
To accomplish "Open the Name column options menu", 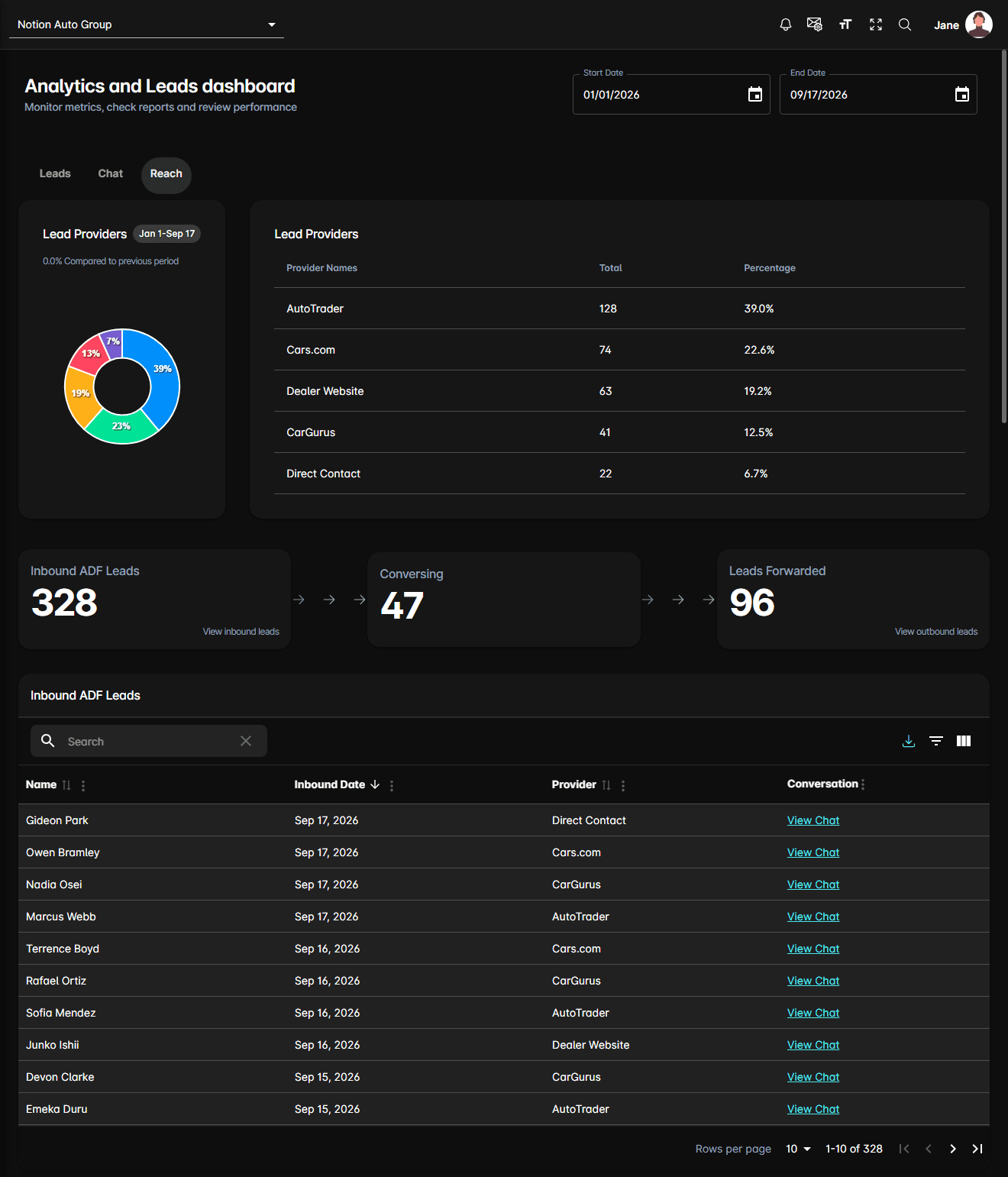I will coord(83,785).
